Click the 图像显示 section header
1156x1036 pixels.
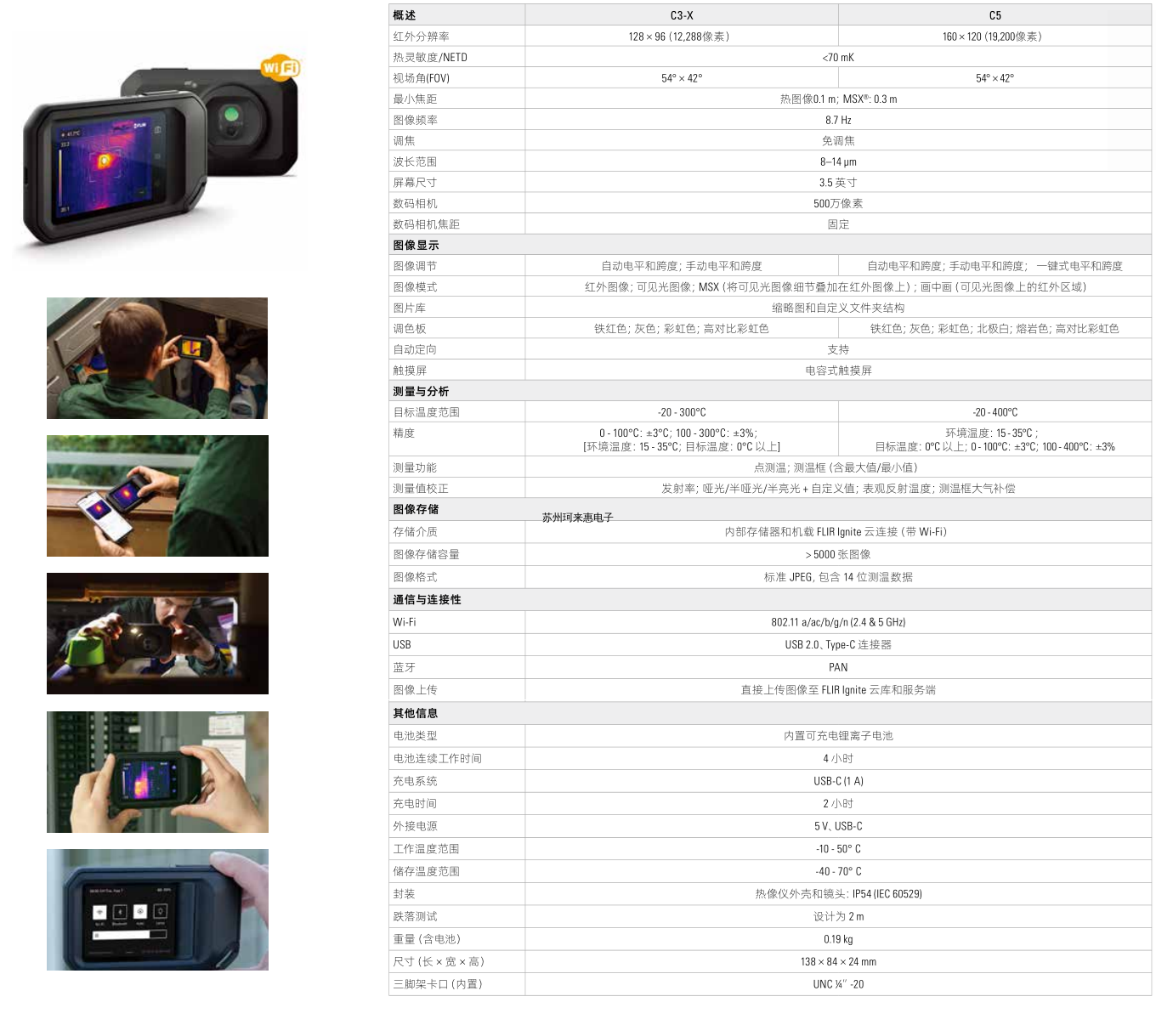pos(416,245)
